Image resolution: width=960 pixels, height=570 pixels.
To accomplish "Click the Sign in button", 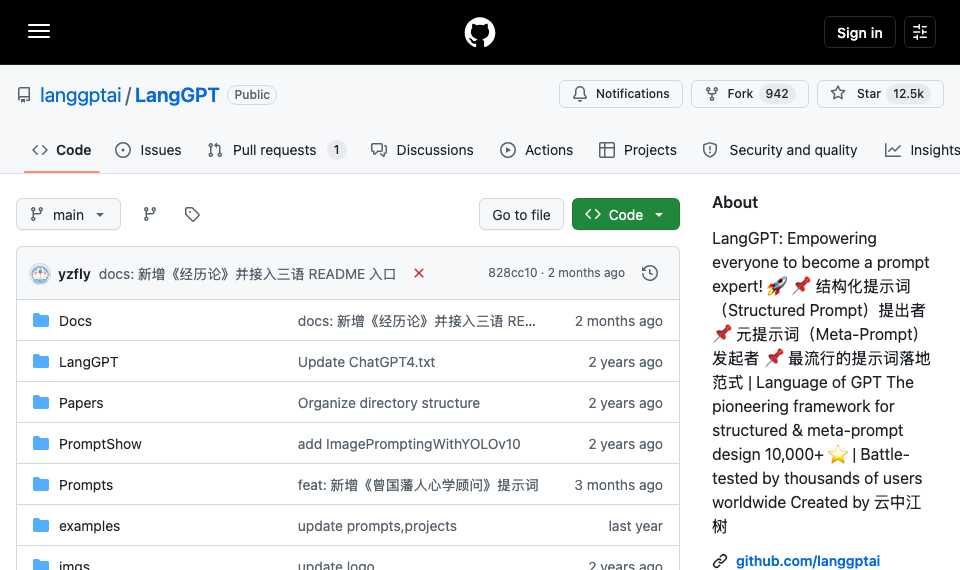I will pos(860,32).
